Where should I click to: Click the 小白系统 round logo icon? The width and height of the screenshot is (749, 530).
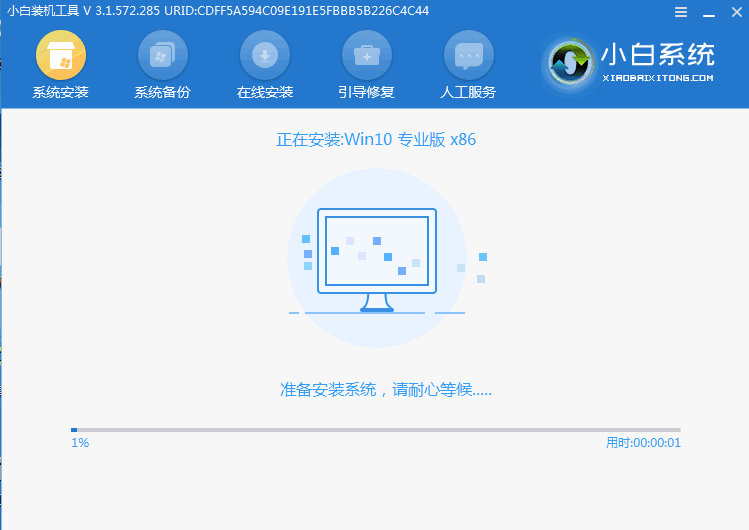(569, 64)
